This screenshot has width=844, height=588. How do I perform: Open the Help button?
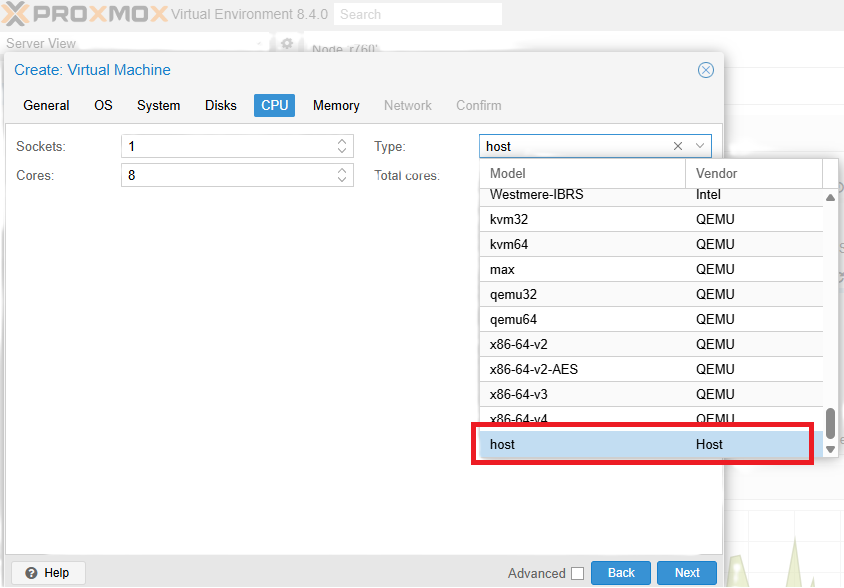click(x=48, y=573)
